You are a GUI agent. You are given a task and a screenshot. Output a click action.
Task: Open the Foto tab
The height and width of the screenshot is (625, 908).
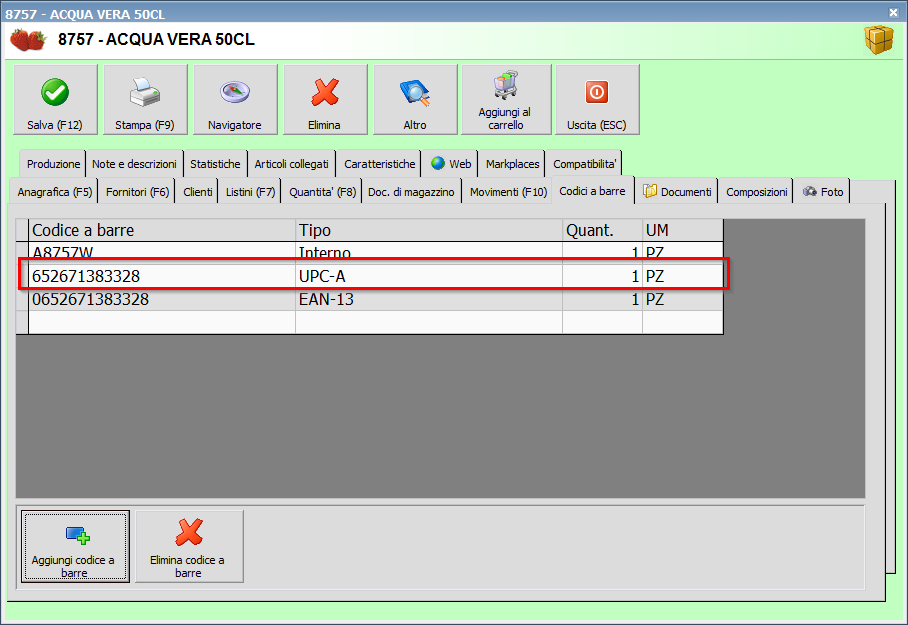(823, 192)
